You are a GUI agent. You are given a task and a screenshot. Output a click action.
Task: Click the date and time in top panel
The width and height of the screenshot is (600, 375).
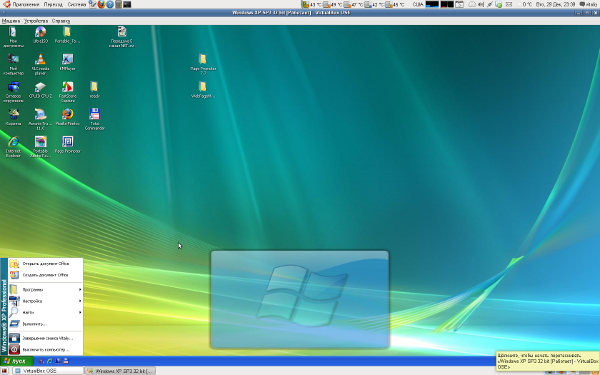click(555, 4)
